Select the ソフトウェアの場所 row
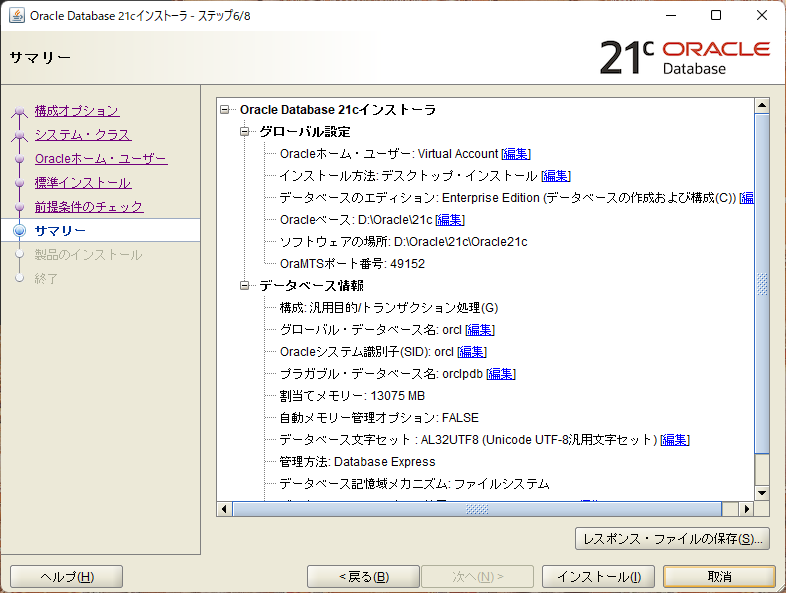This screenshot has width=786, height=593. tap(404, 242)
